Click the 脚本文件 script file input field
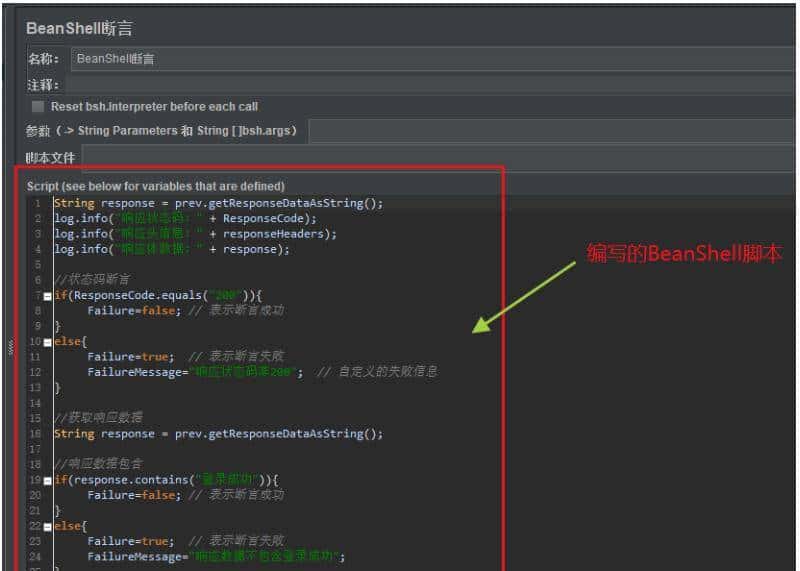Image resolution: width=800 pixels, height=571 pixels. click(x=438, y=158)
